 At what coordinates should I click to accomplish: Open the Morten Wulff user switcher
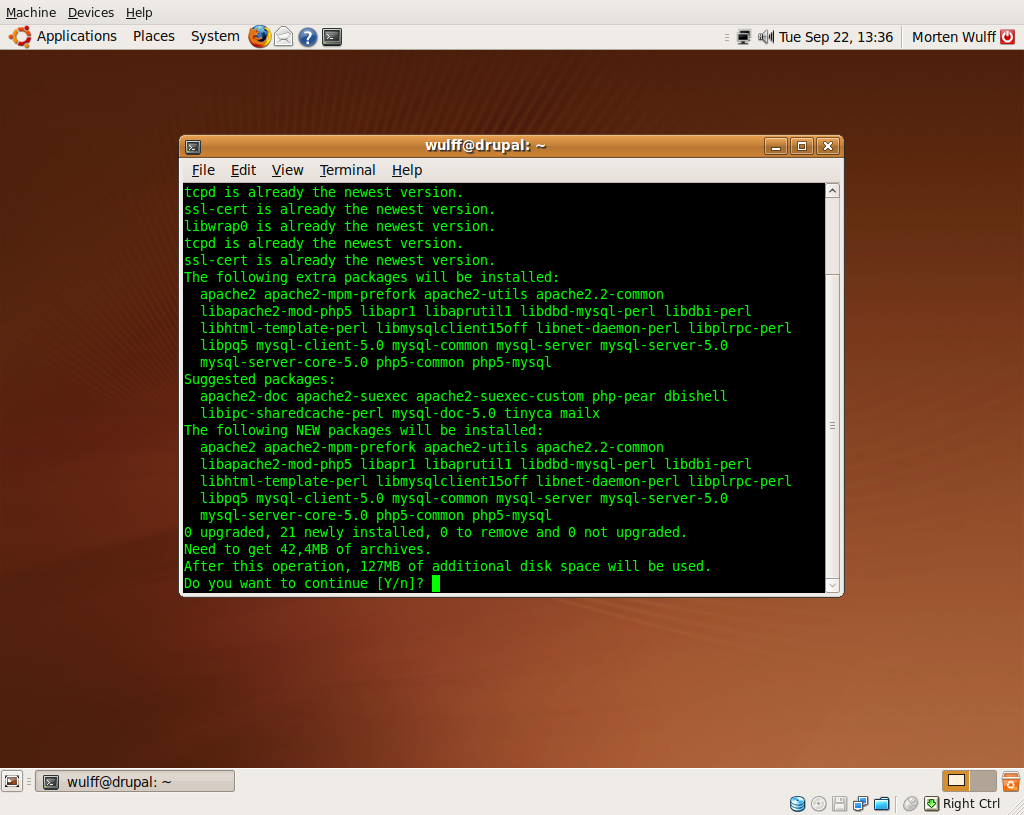pos(953,37)
